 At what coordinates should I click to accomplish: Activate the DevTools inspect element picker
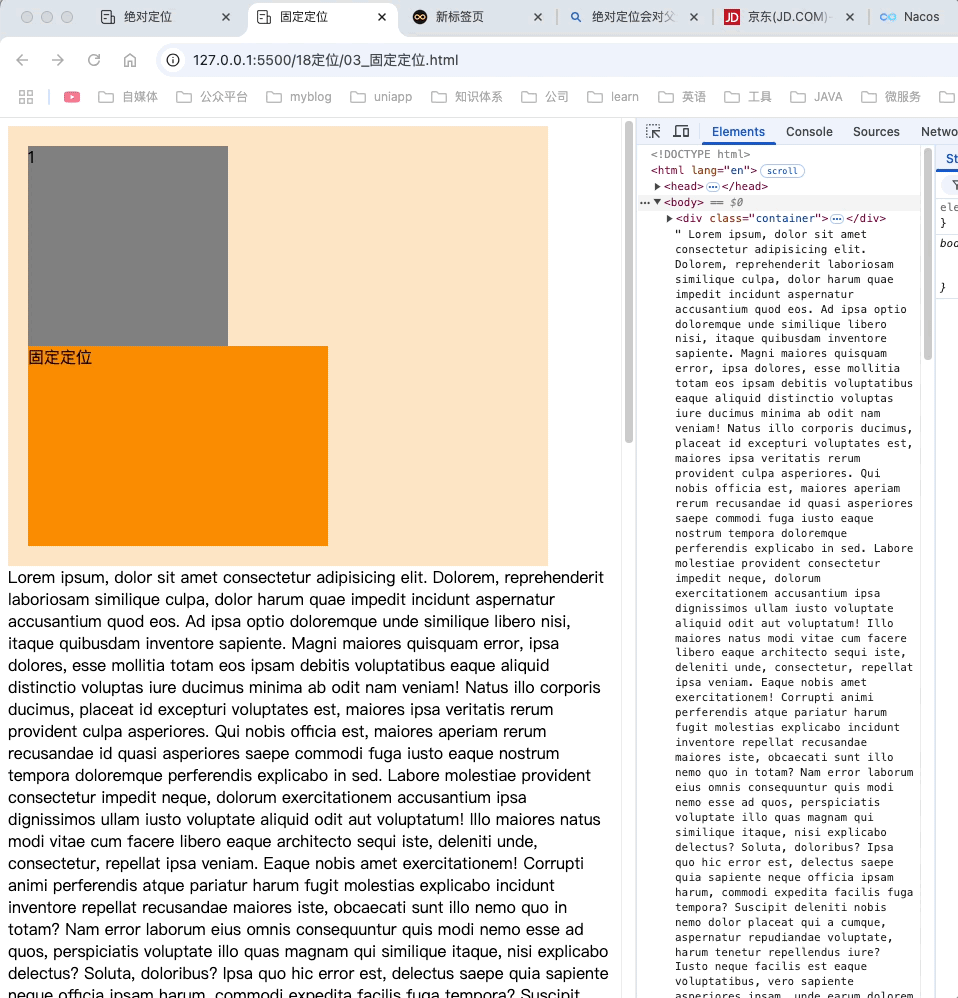(653, 132)
